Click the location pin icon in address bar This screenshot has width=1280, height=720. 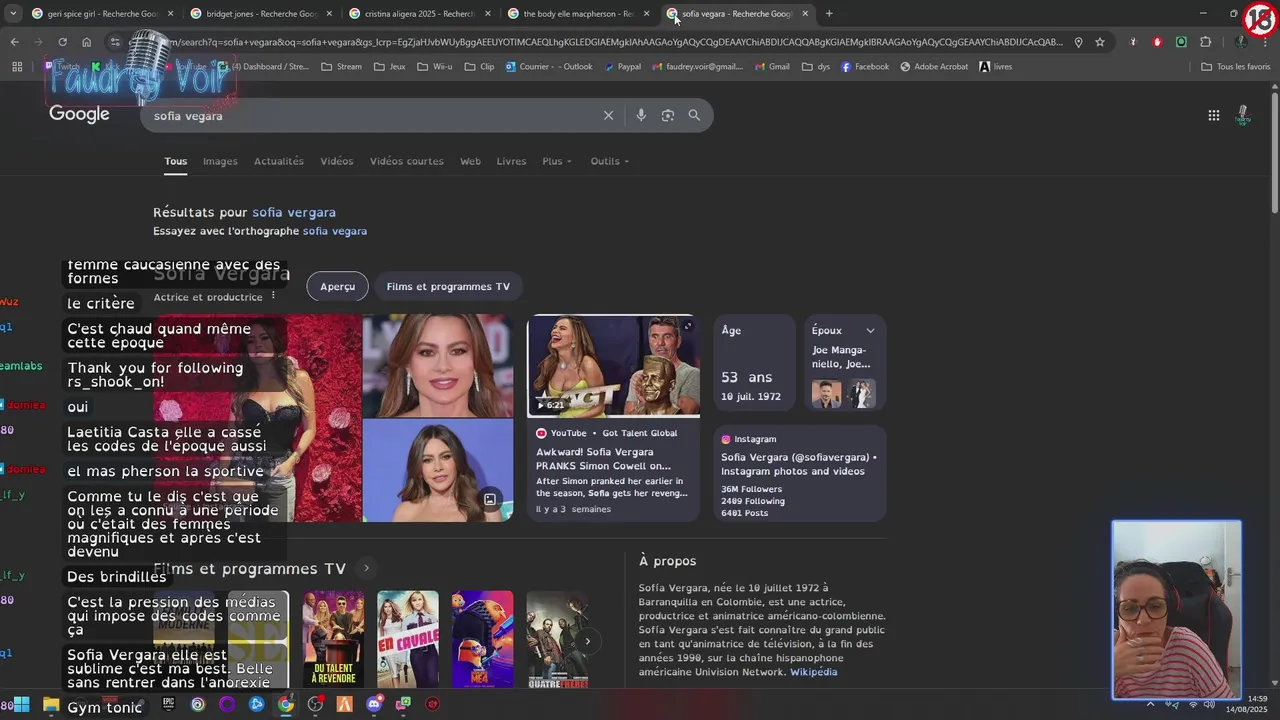tap(1078, 42)
